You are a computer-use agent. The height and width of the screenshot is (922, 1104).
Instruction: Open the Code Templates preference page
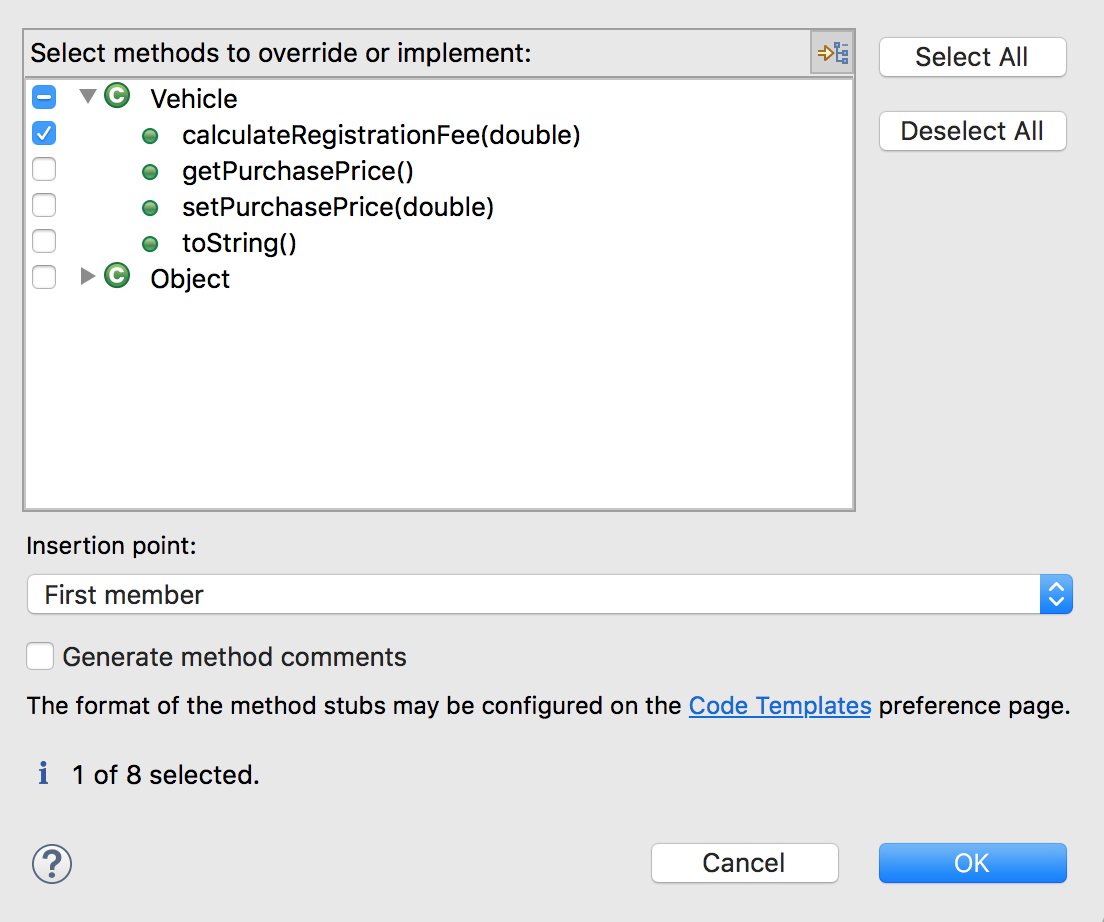[x=779, y=705]
